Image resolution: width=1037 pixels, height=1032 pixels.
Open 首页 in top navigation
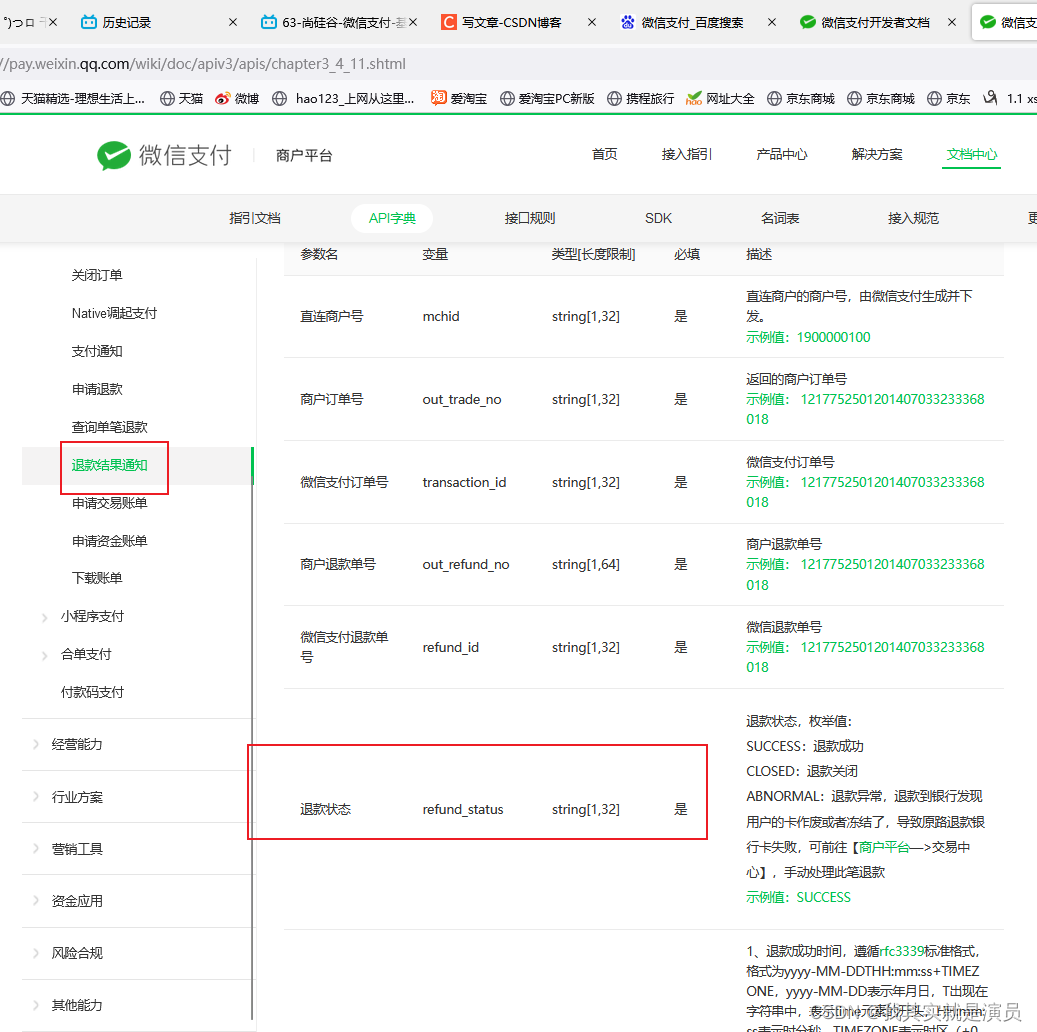point(604,154)
